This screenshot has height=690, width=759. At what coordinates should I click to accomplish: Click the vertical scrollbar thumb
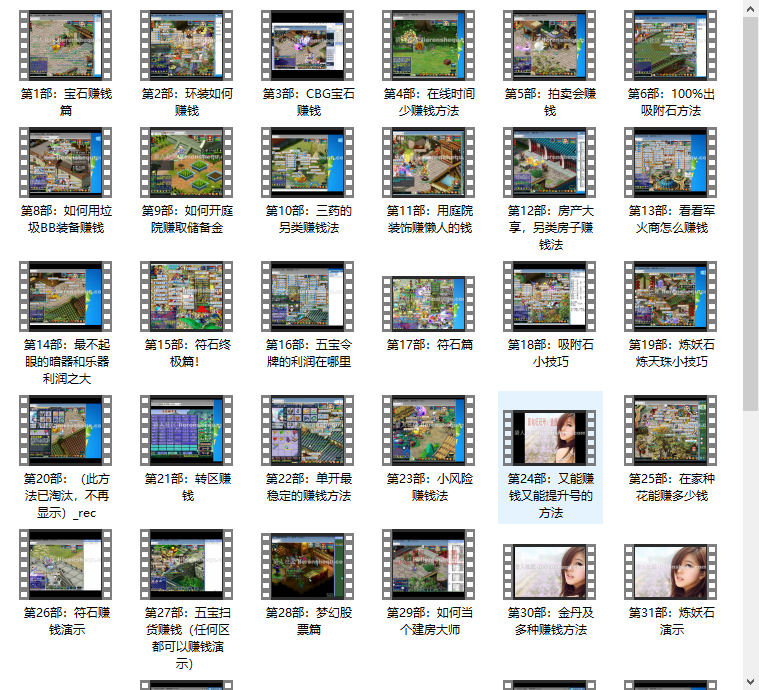750,210
